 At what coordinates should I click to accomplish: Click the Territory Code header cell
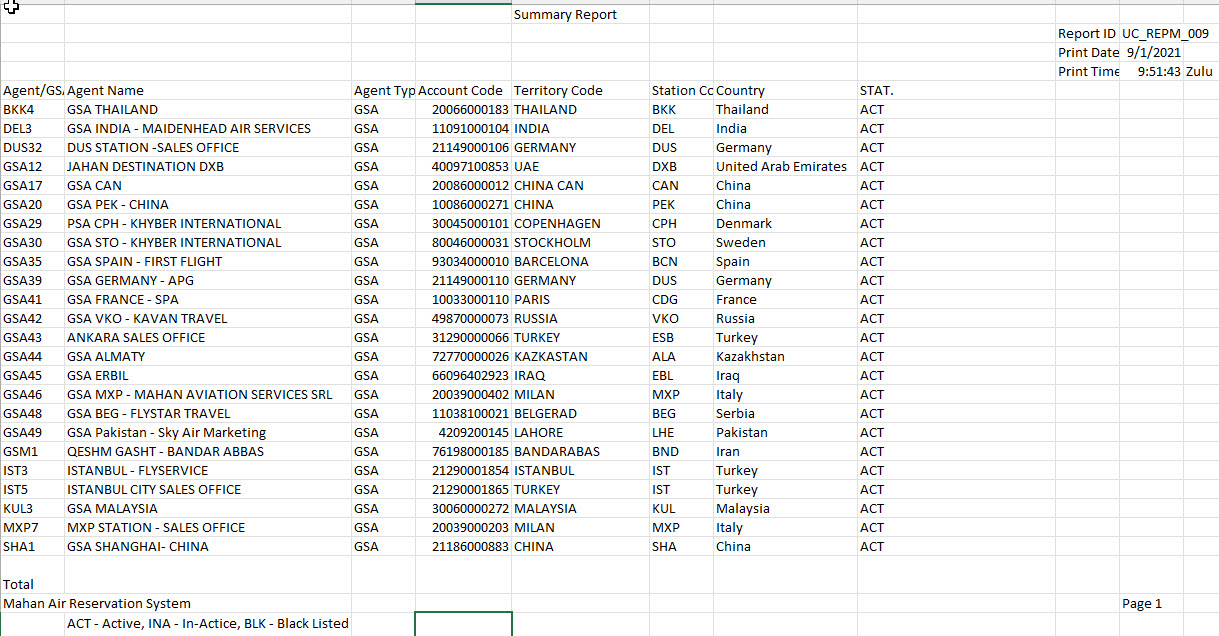click(x=558, y=91)
